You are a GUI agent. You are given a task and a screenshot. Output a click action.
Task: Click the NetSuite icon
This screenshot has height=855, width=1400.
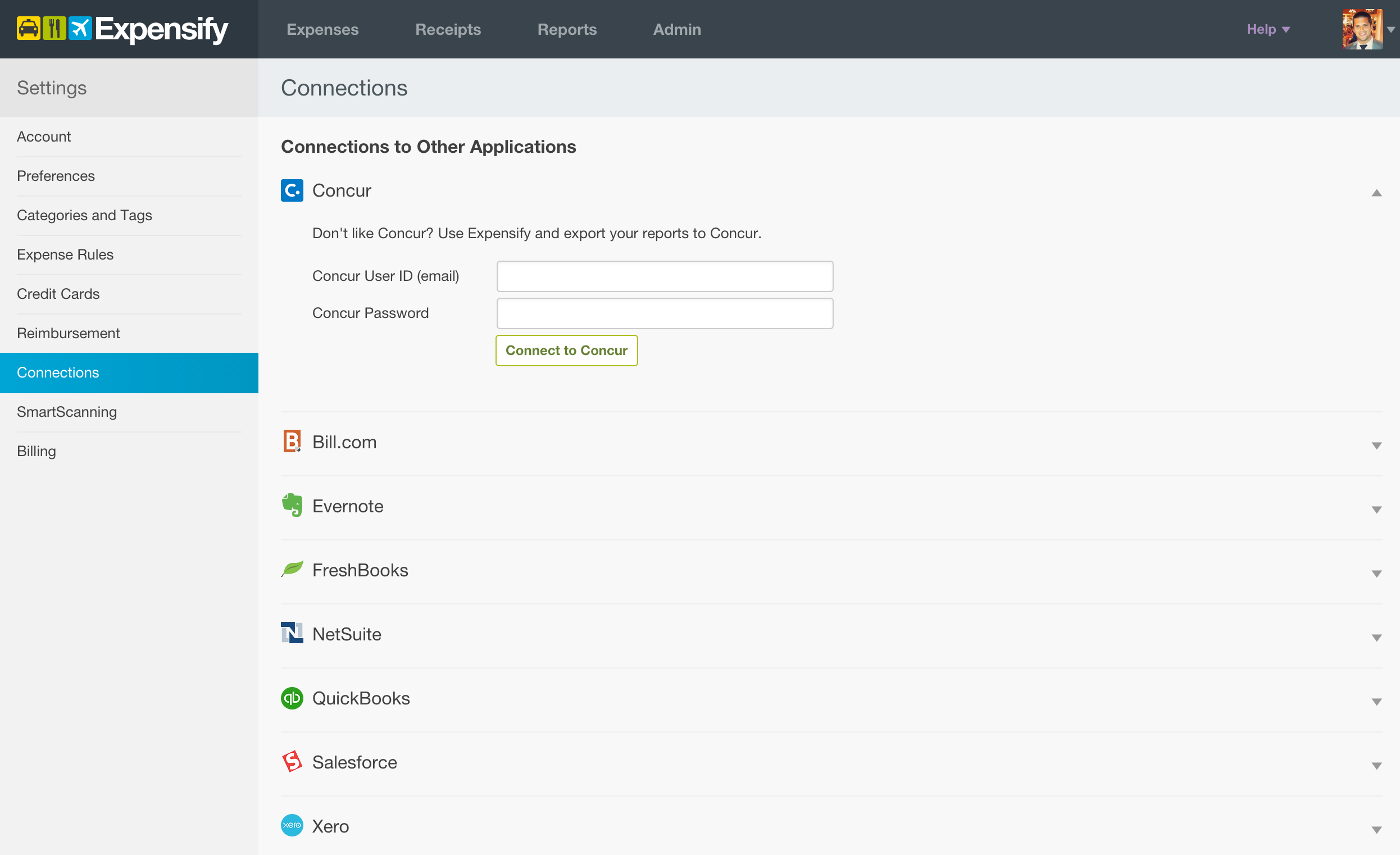(x=292, y=634)
